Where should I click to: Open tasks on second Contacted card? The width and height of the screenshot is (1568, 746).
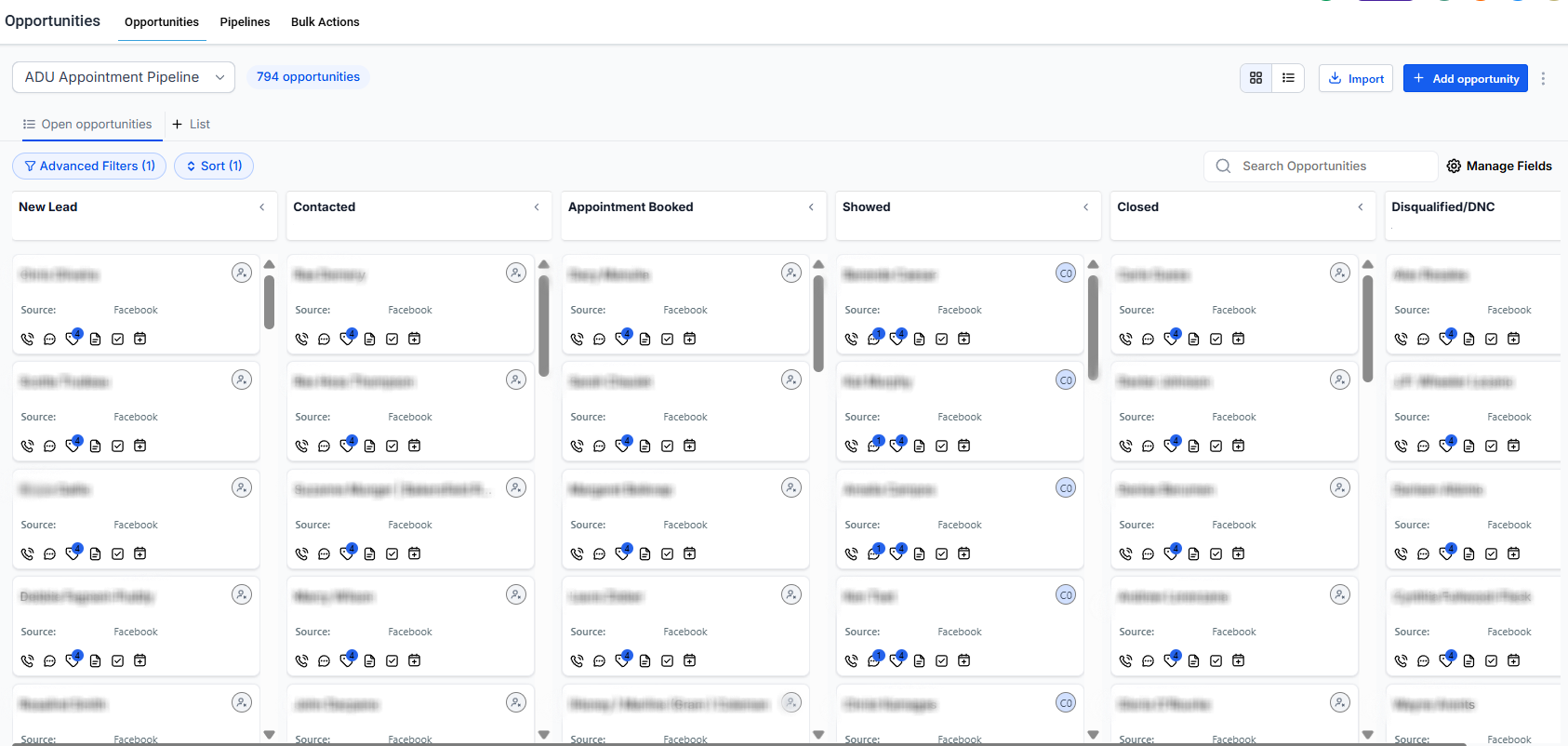click(392, 446)
